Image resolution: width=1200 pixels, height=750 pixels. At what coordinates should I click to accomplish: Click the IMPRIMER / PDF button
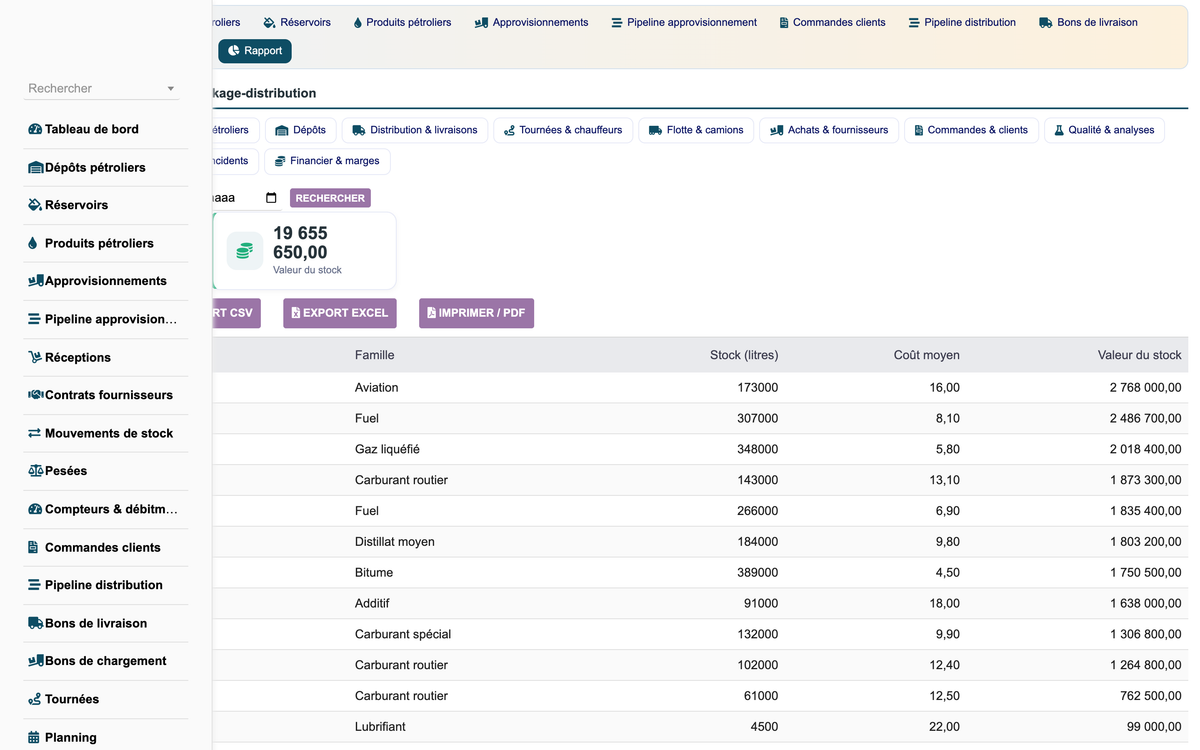476,313
